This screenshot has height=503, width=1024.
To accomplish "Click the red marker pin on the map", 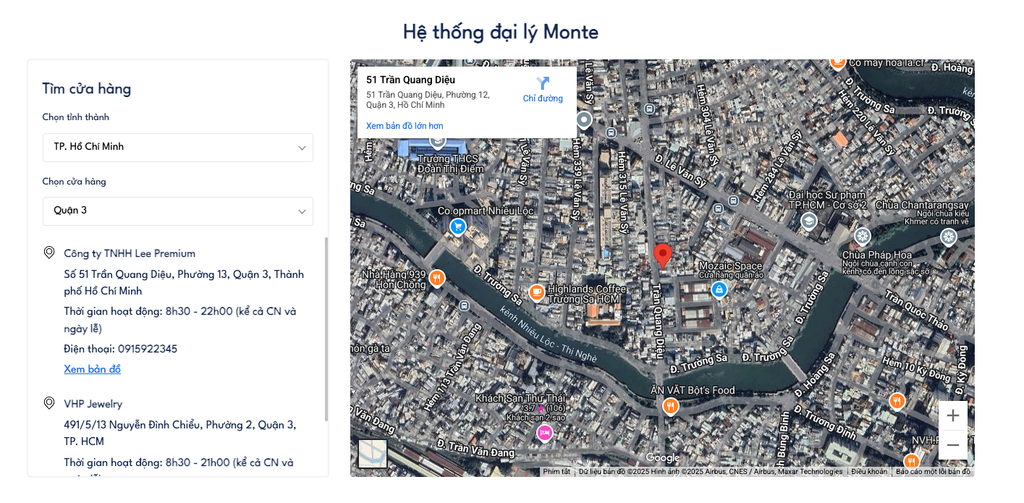I will pos(663,256).
